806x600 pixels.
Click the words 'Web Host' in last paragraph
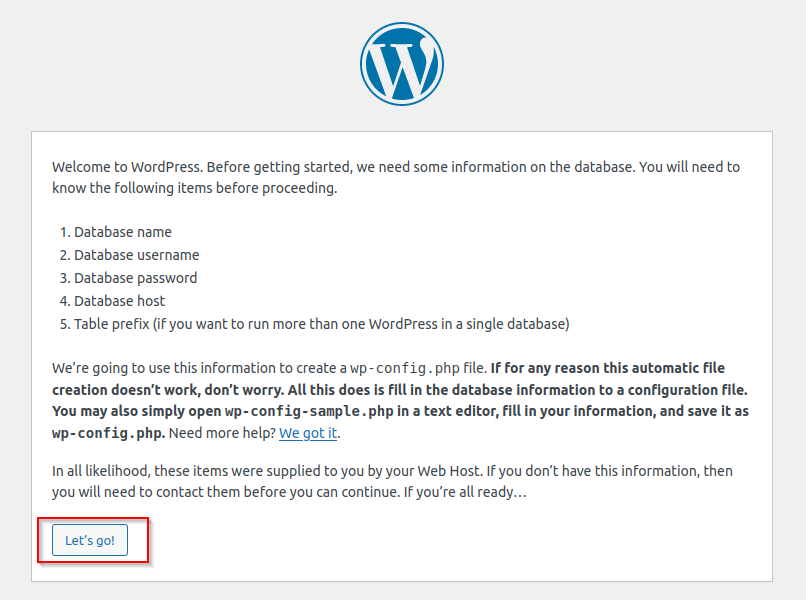pyautogui.click(x=449, y=471)
